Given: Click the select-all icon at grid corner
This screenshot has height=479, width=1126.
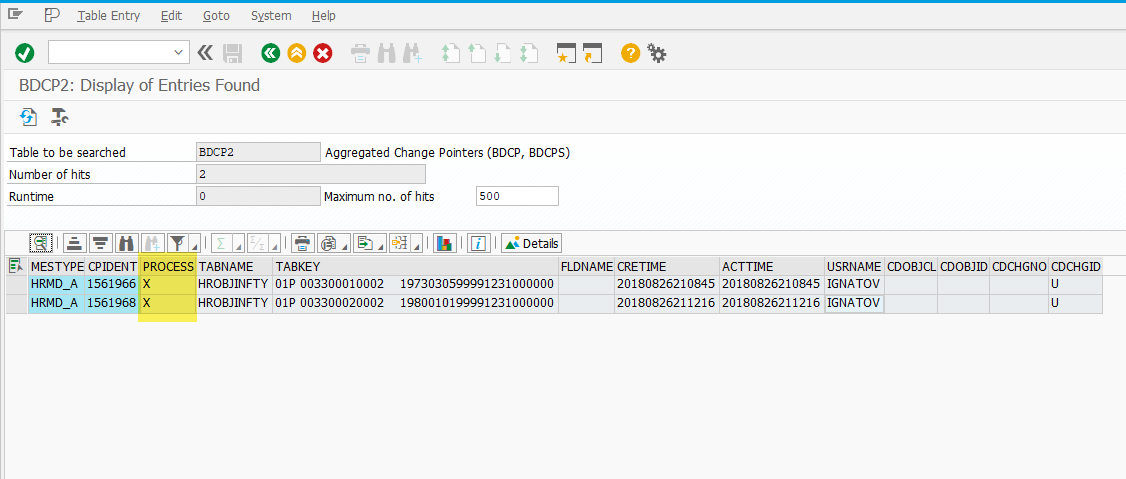Looking at the screenshot, I should click(x=14, y=266).
